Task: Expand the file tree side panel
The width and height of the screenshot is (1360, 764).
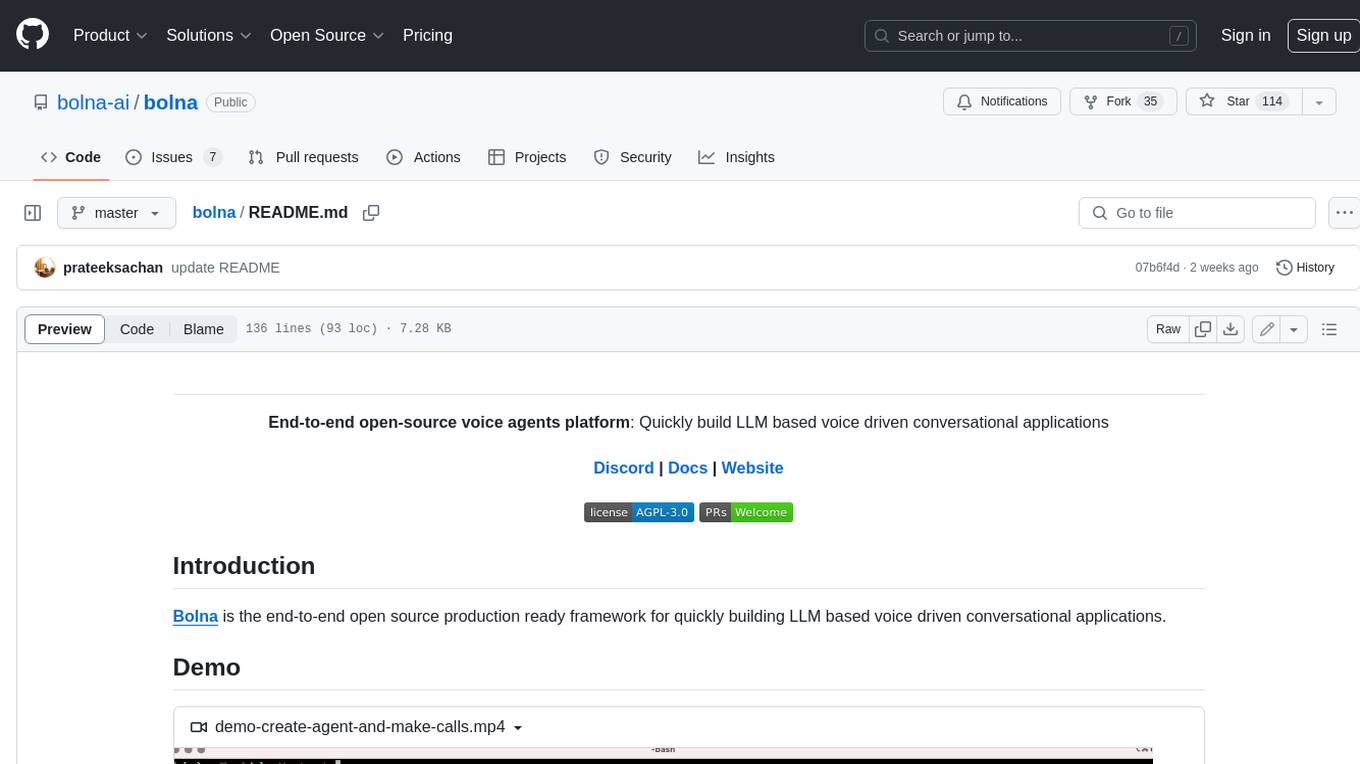Action: [x=33, y=213]
